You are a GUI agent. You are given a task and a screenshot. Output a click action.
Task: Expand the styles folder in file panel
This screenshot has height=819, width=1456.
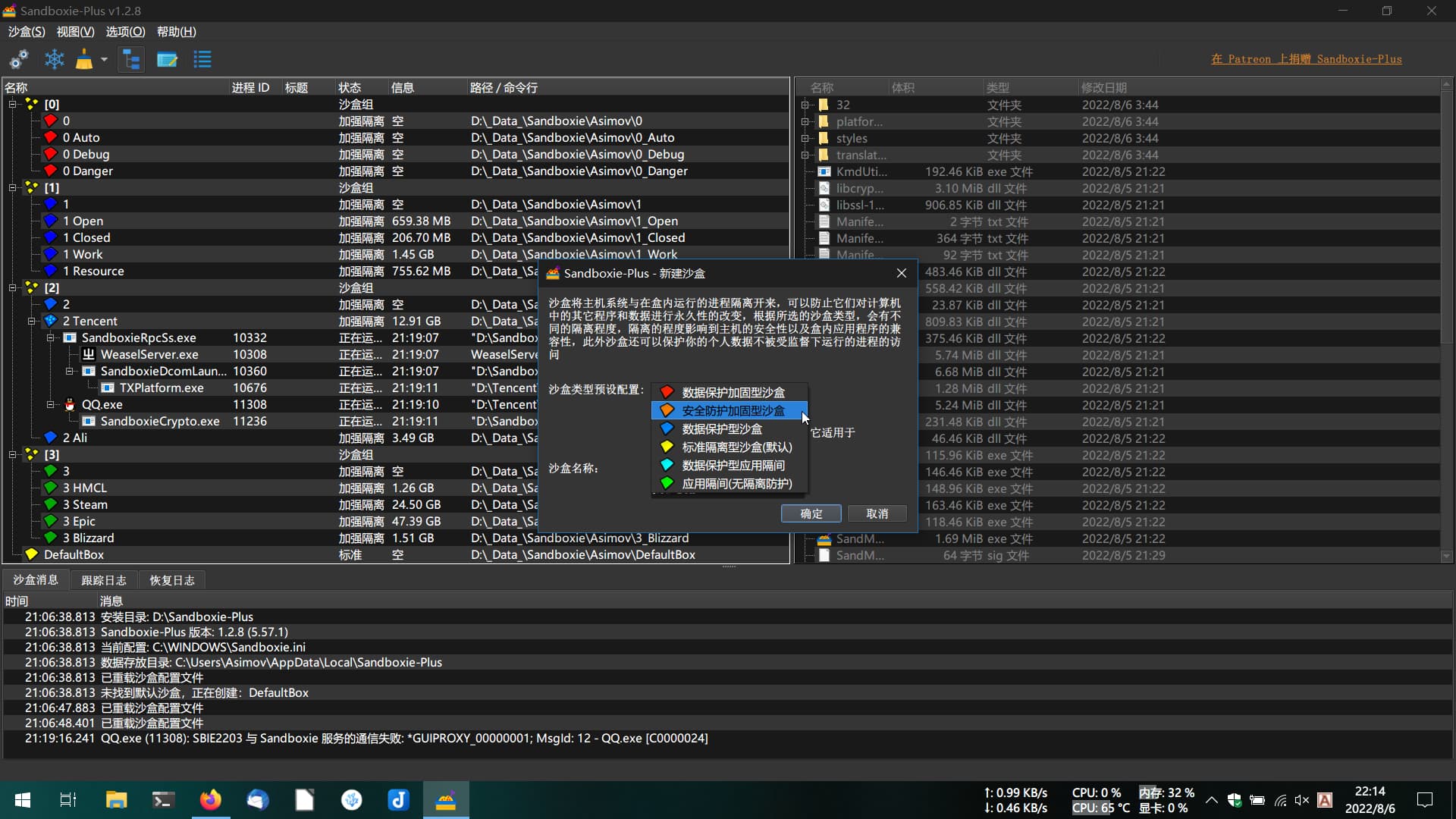click(805, 138)
